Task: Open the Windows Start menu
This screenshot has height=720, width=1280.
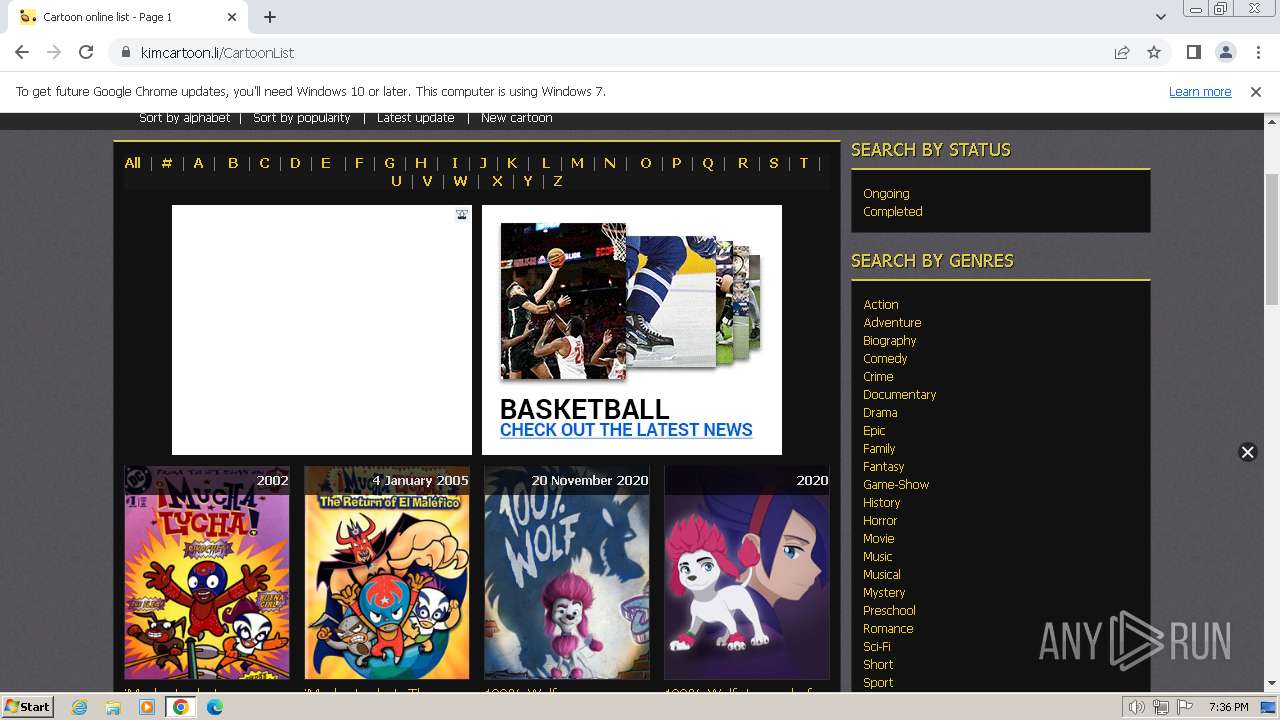Action: [27, 706]
